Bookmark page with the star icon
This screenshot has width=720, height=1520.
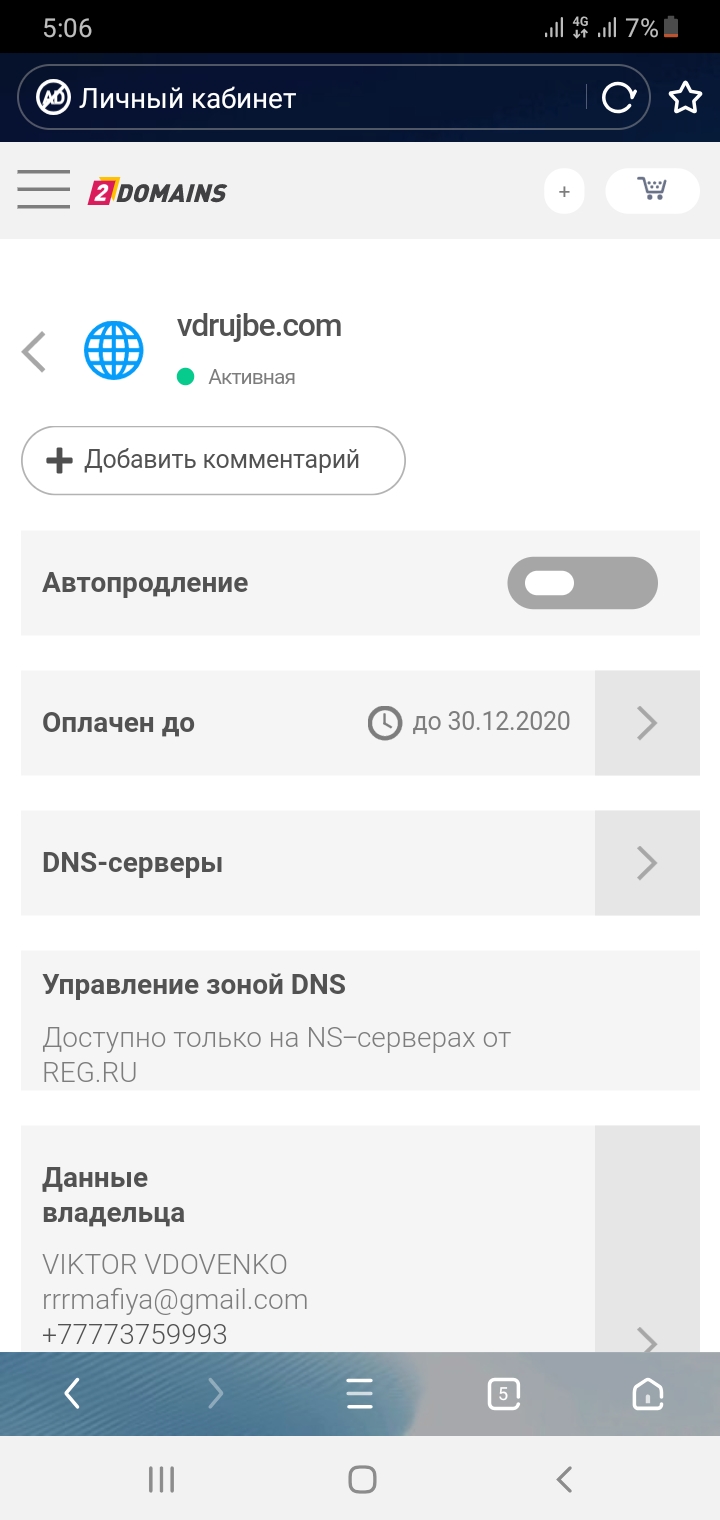pos(685,98)
